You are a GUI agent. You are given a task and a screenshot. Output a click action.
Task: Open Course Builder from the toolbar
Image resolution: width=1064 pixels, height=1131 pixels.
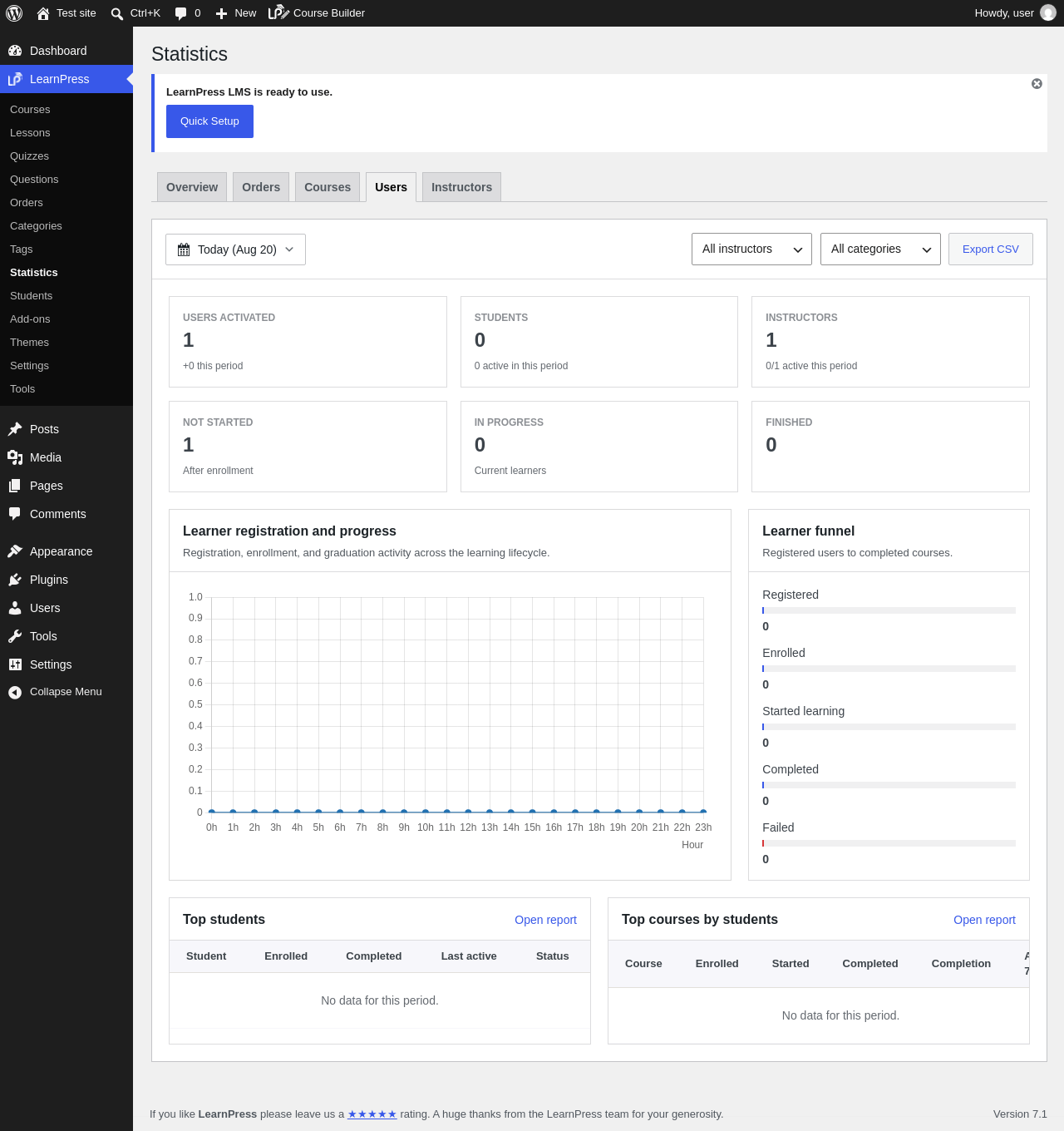[317, 13]
